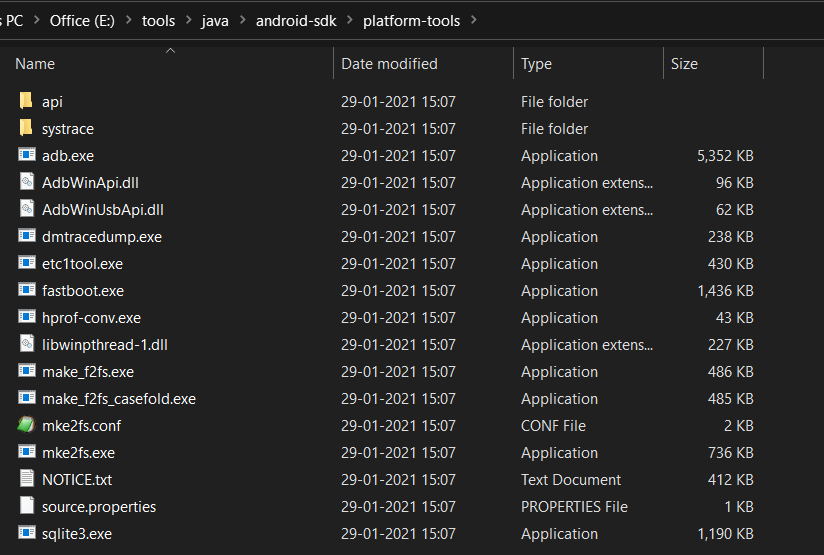This screenshot has height=555, width=824.
Task: Click platform-tools in the breadcrumb path
Action: (x=411, y=21)
